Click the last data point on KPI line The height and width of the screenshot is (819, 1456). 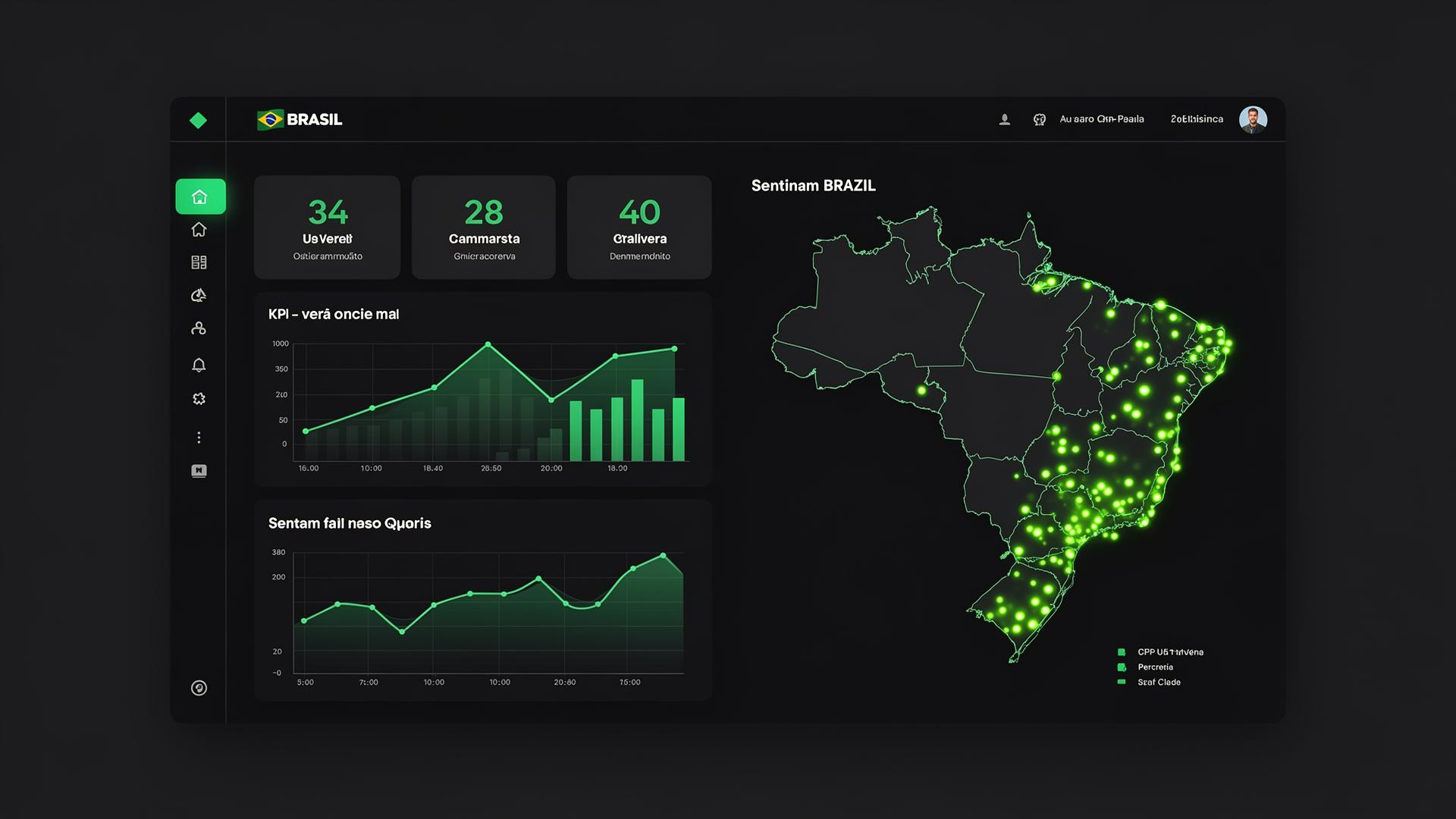(x=675, y=349)
